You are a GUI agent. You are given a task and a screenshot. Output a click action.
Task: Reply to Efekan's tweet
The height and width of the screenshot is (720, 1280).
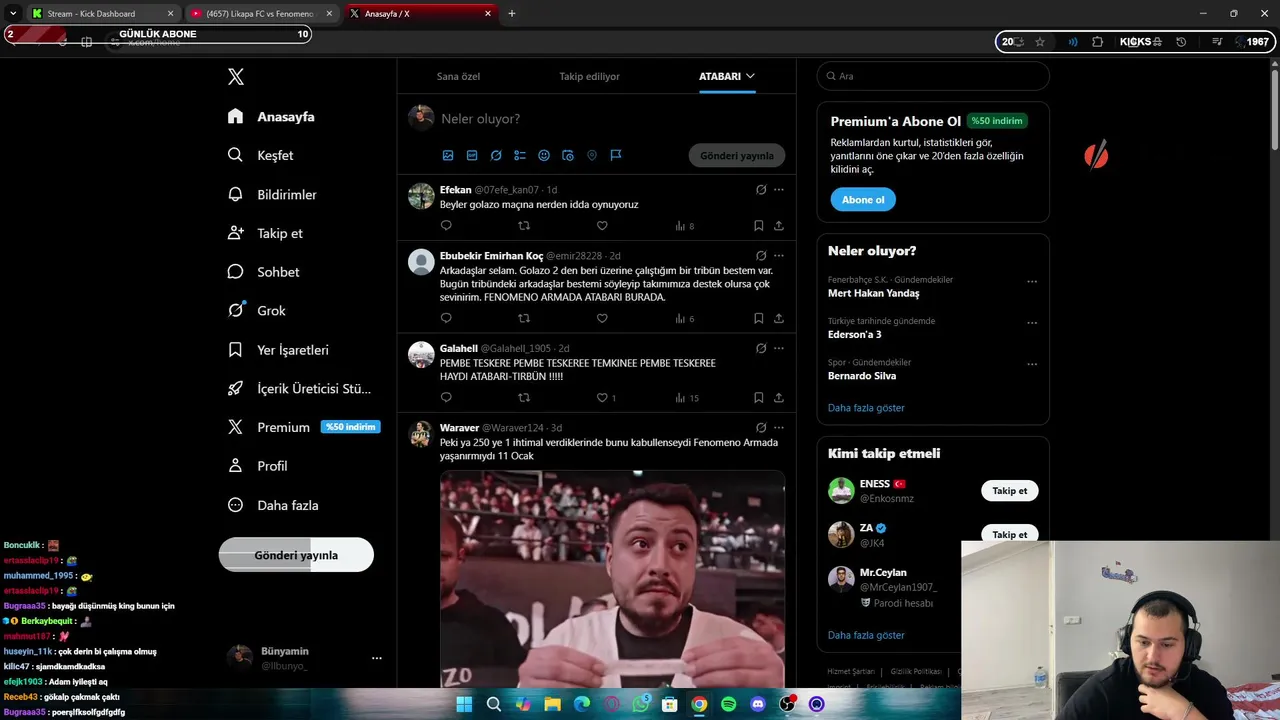(446, 226)
